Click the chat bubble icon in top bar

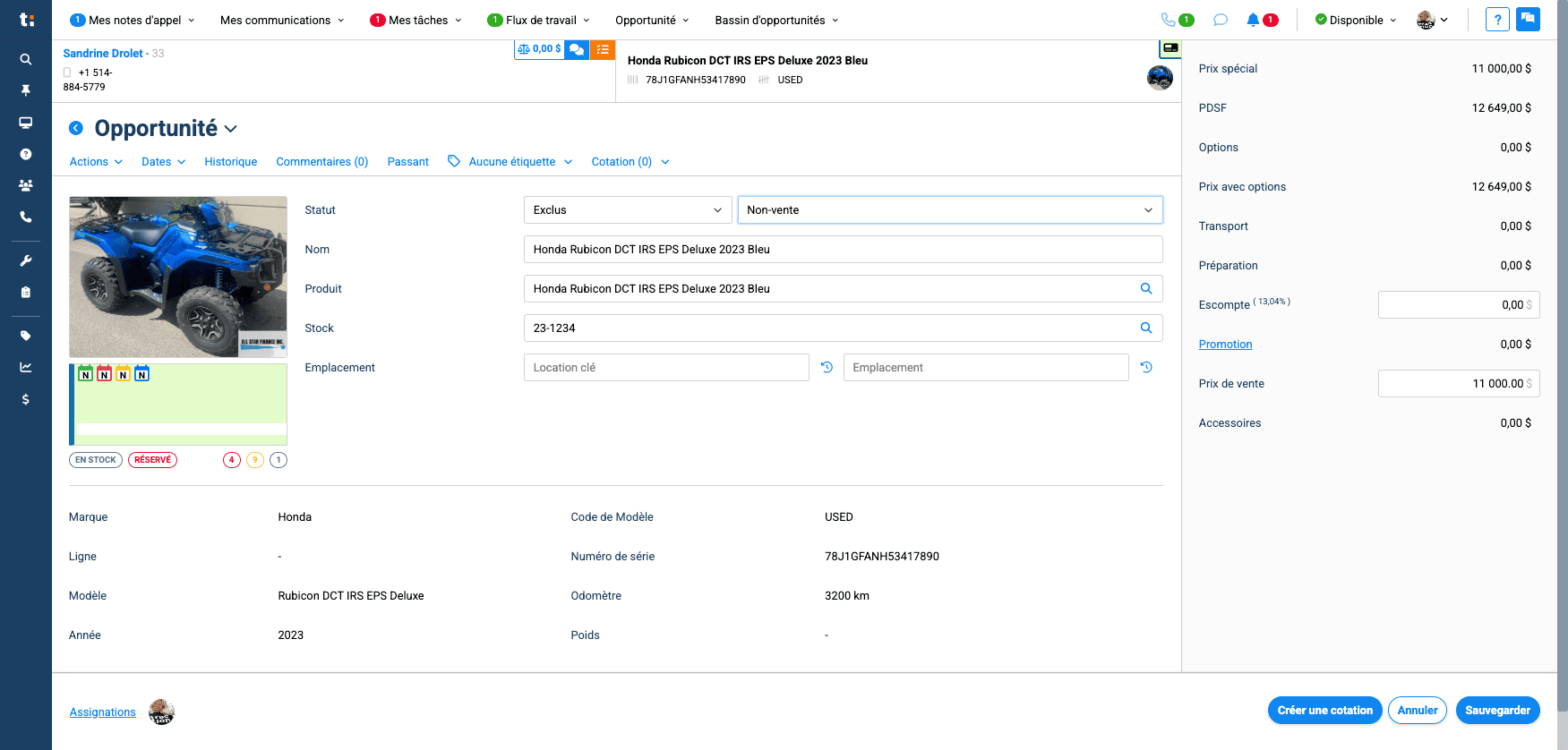1220,20
